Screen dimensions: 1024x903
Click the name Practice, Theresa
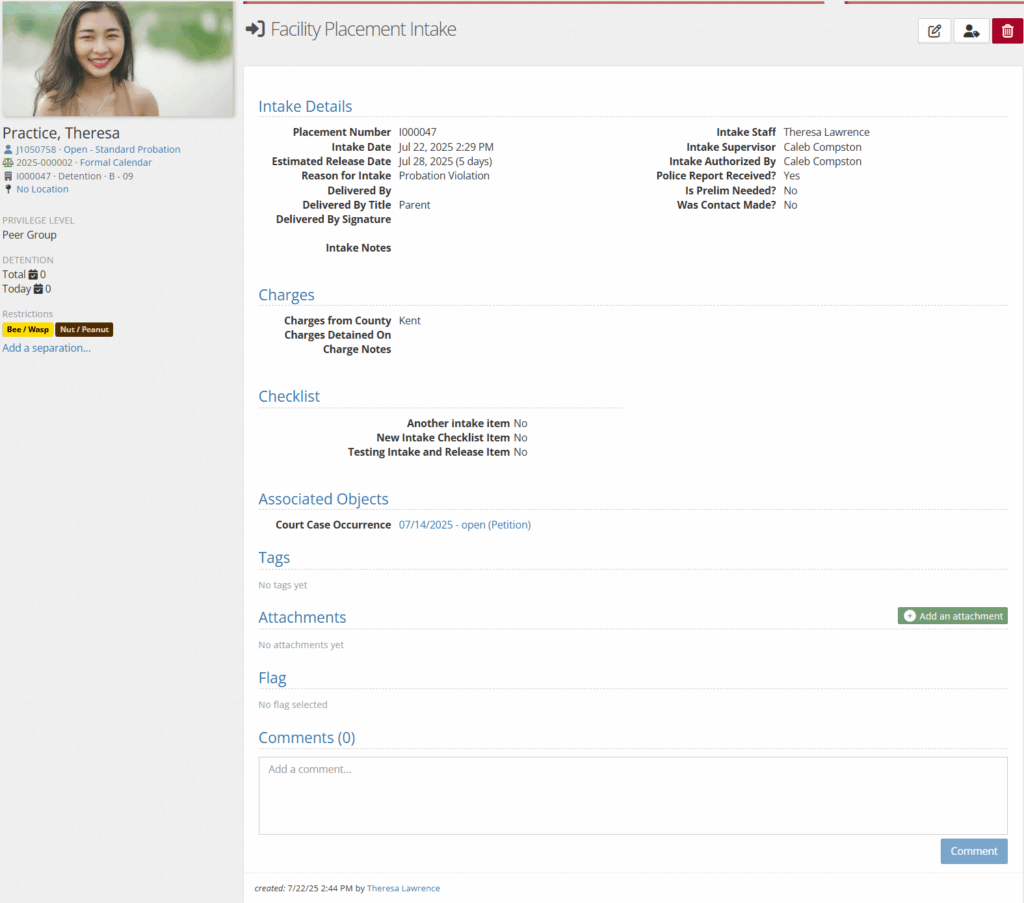[x=61, y=133]
